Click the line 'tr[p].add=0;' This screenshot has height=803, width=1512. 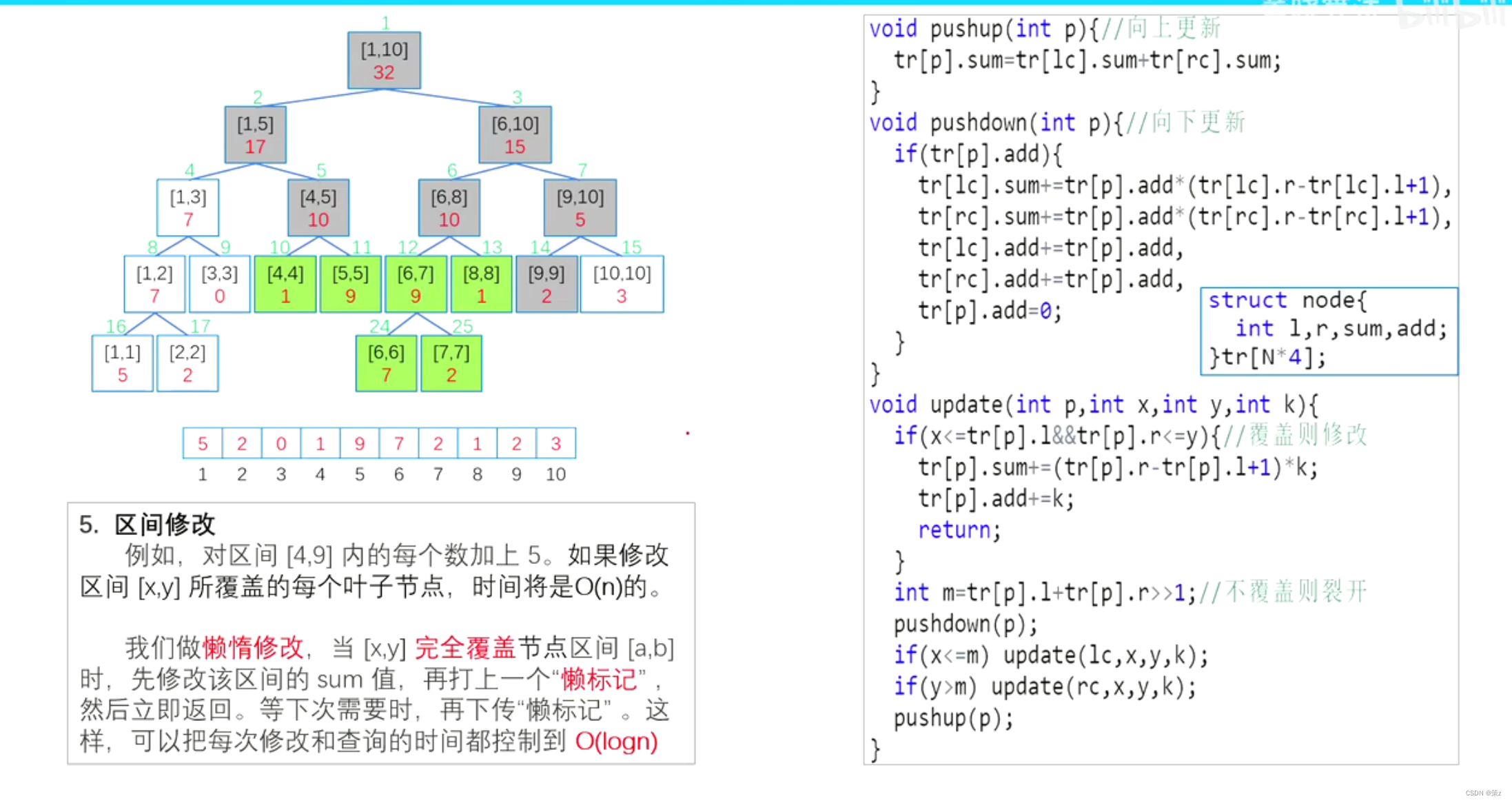[990, 312]
